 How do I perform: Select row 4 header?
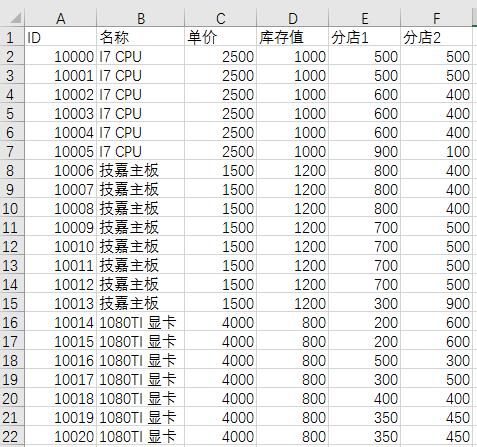12,94
